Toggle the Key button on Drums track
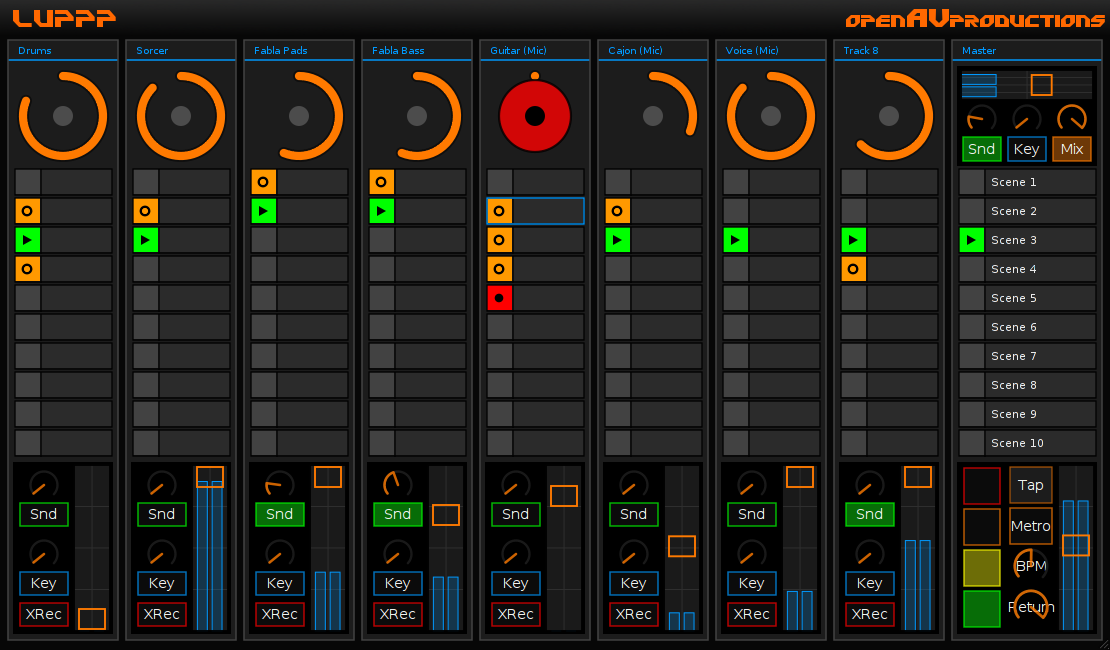The height and width of the screenshot is (650, 1110). click(x=43, y=583)
